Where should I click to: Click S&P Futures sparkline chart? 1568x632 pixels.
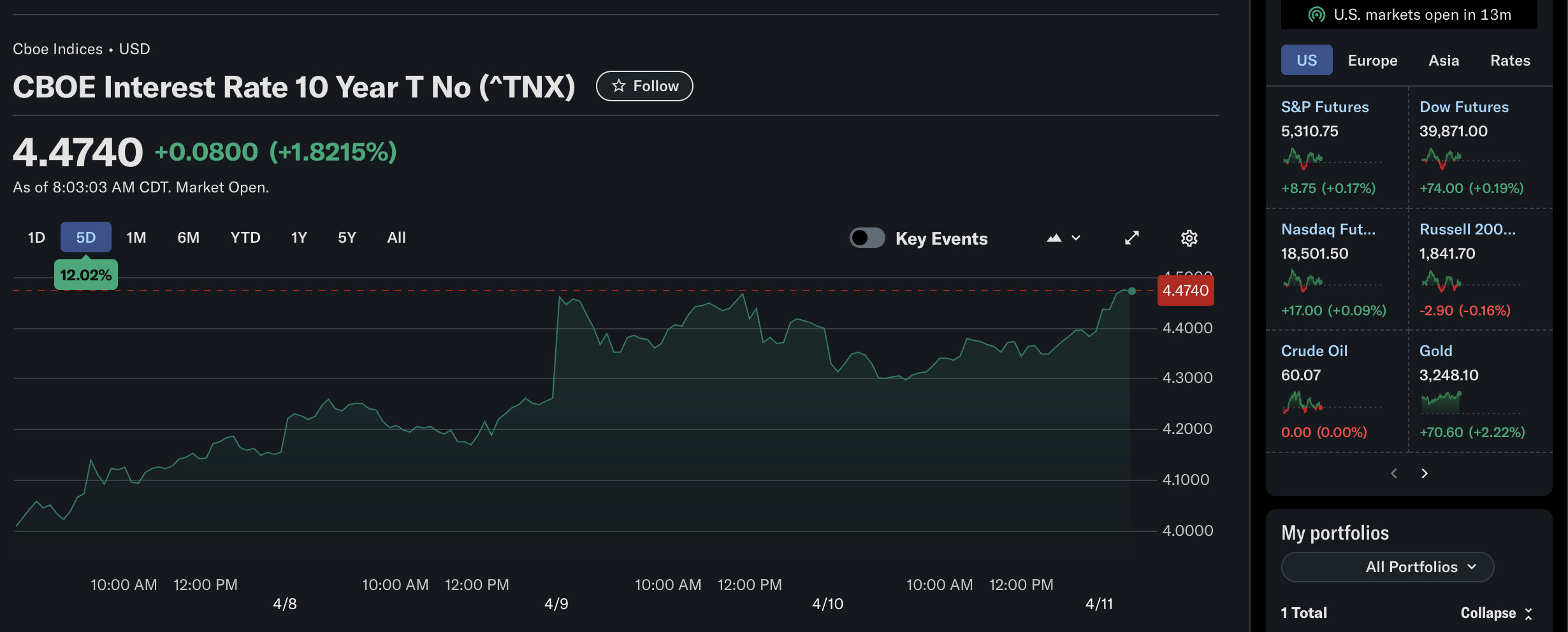[1332, 158]
